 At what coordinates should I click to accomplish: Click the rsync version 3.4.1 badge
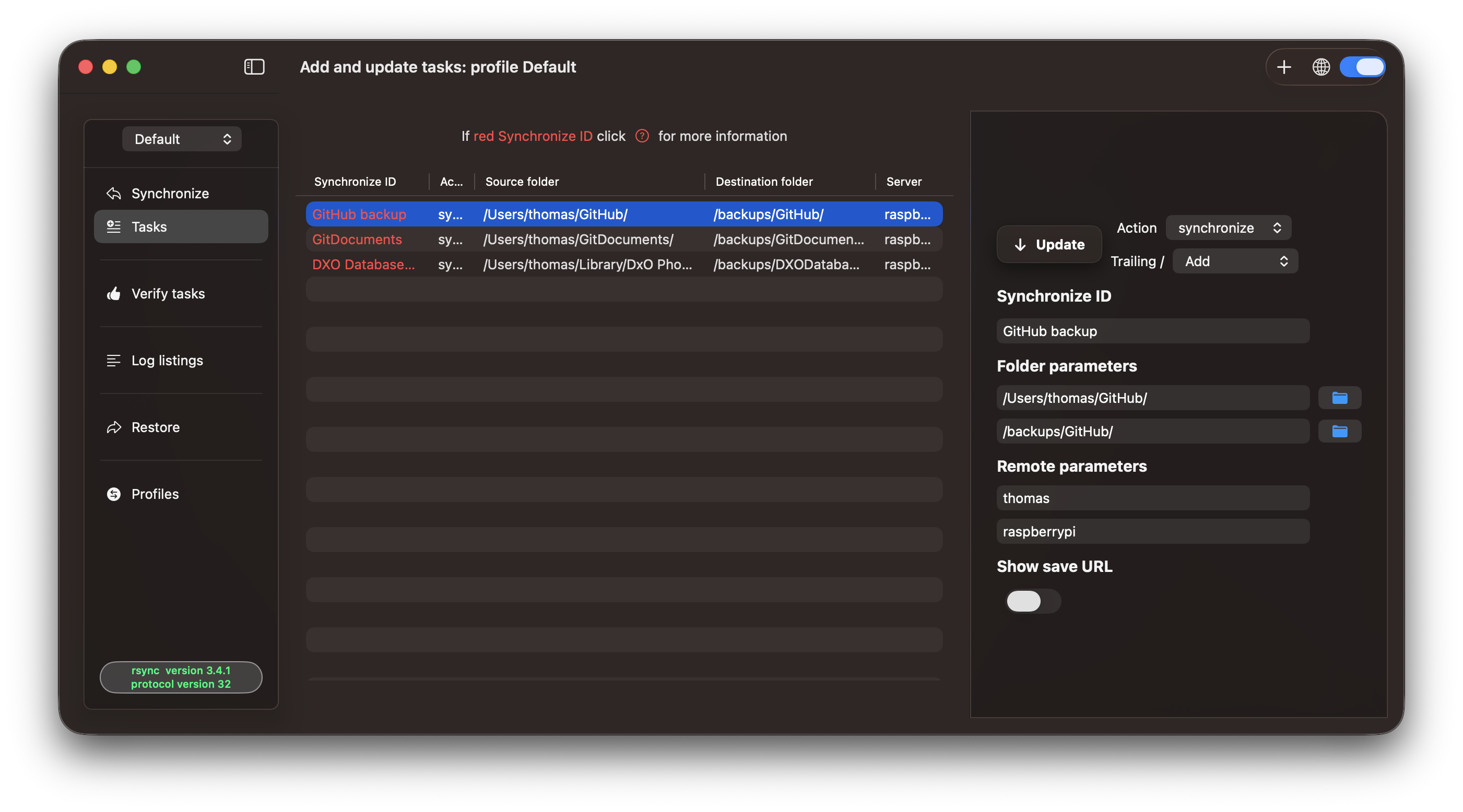tap(181, 677)
